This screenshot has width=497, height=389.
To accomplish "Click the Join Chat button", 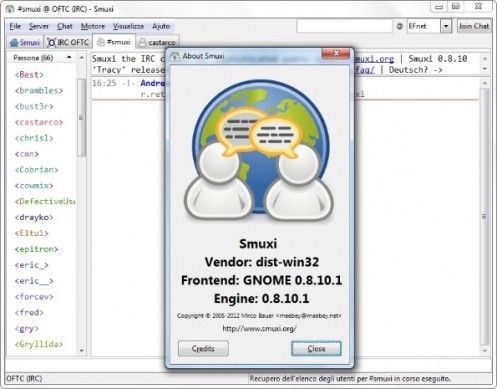I will pyautogui.click(x=474, y=26).
